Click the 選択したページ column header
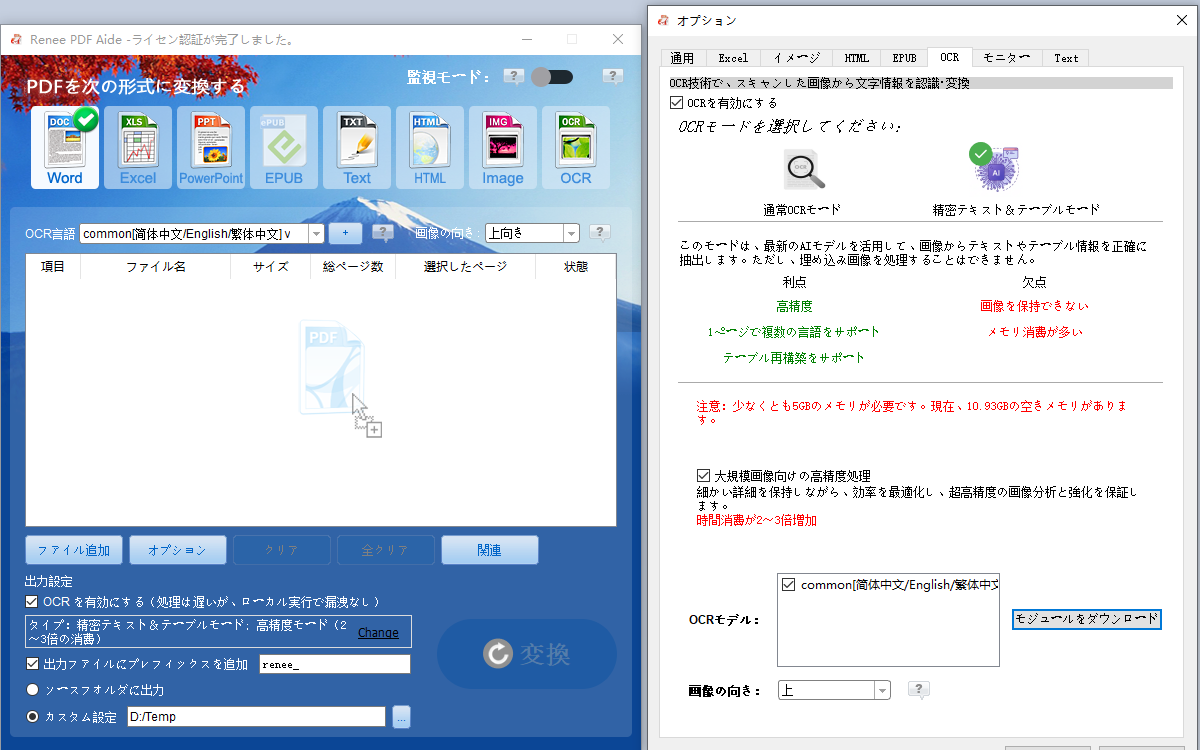Viewport: 1200px width, 750px height. pyautogui.click(x=465, y=267)
